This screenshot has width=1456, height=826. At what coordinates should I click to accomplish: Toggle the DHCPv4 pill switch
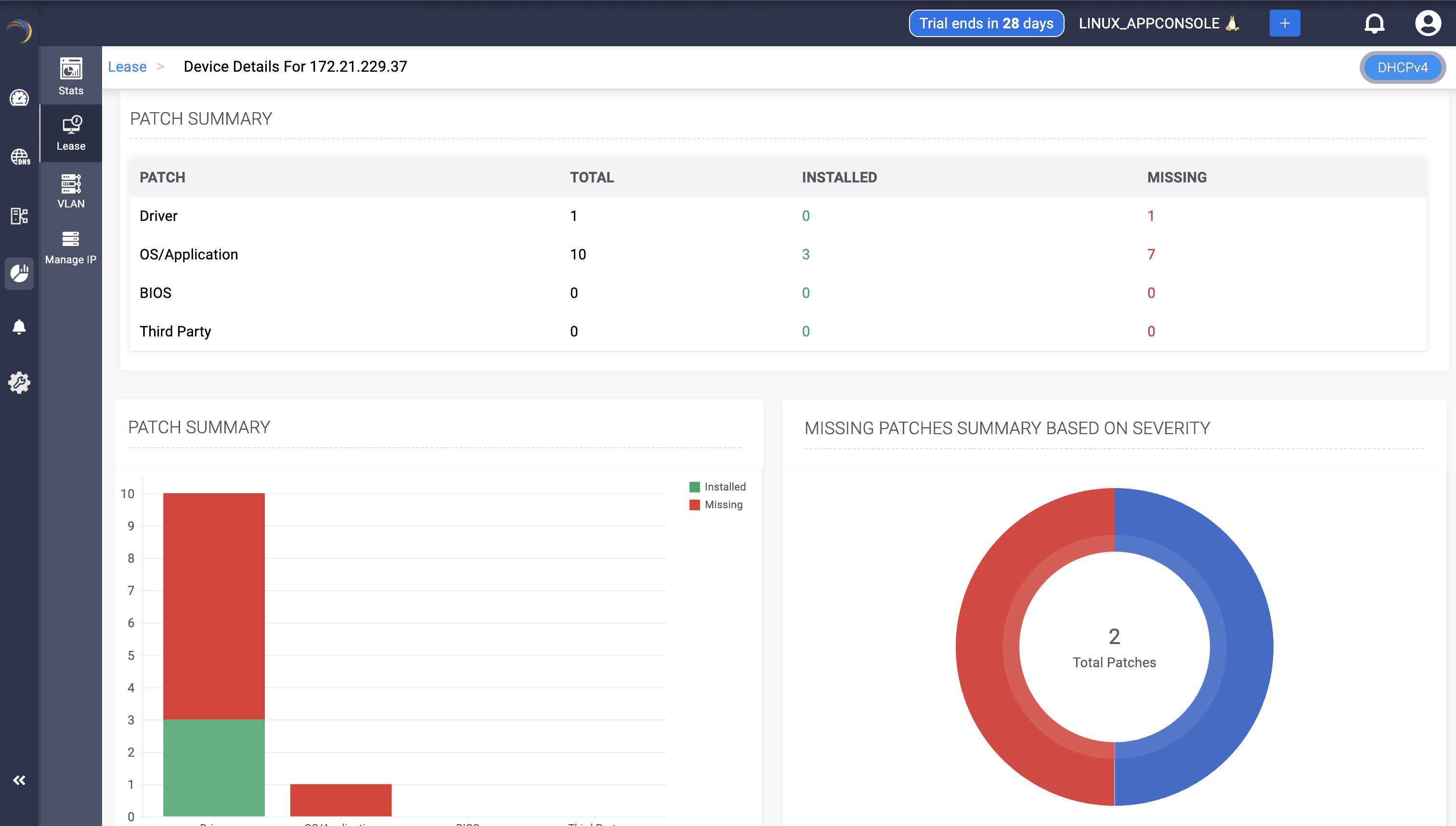(1402, 67)
